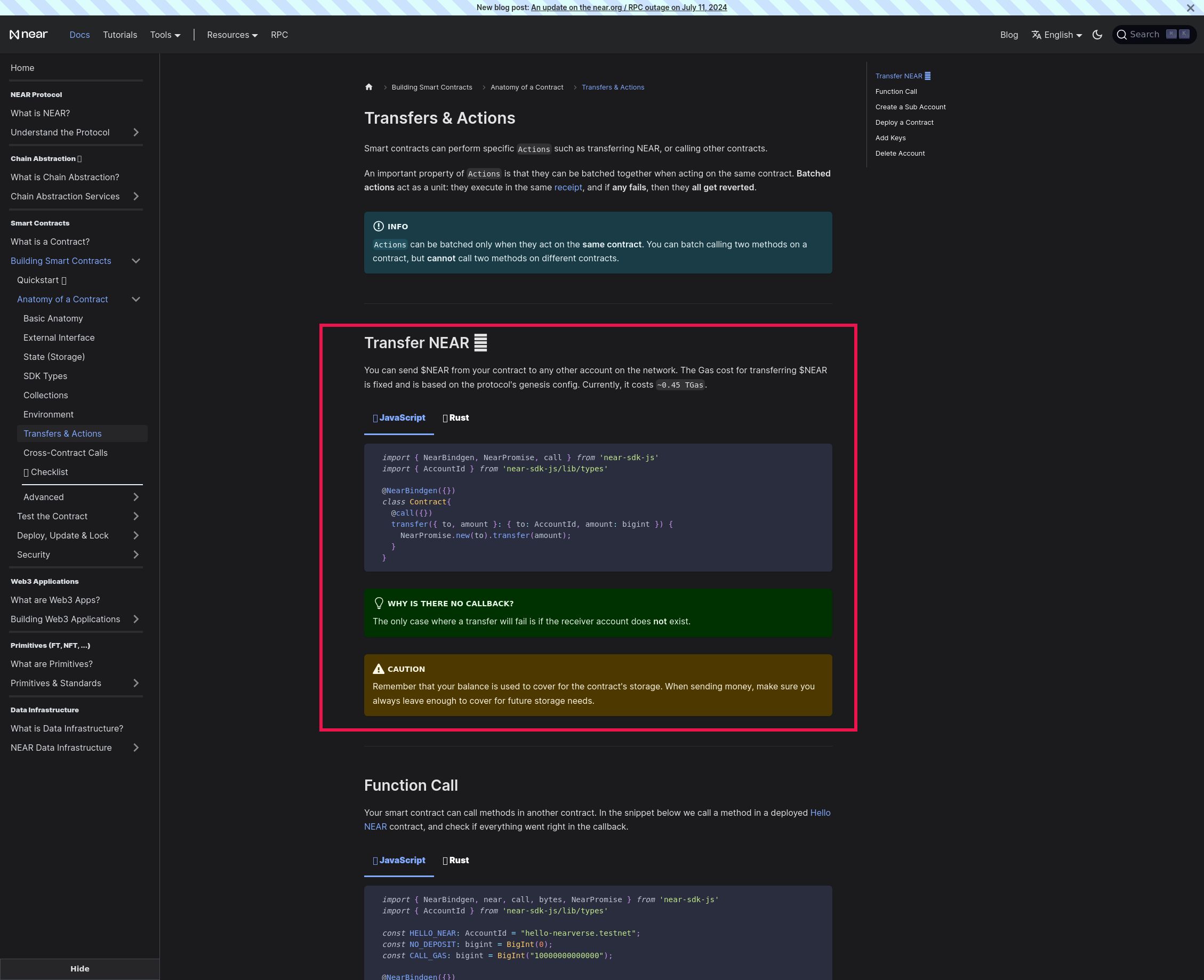The image size is (1204, 980).
Task: Jump to Add Keys section
Action: (x=890, y=138)
